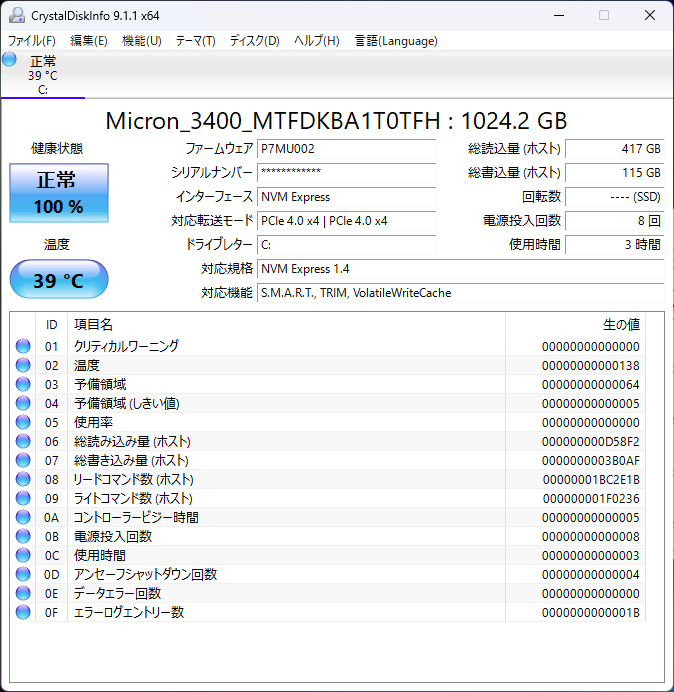Screen dimensions: 674x692
Task: Click the 39 °C temperature button
Action: tap(59, 280)
